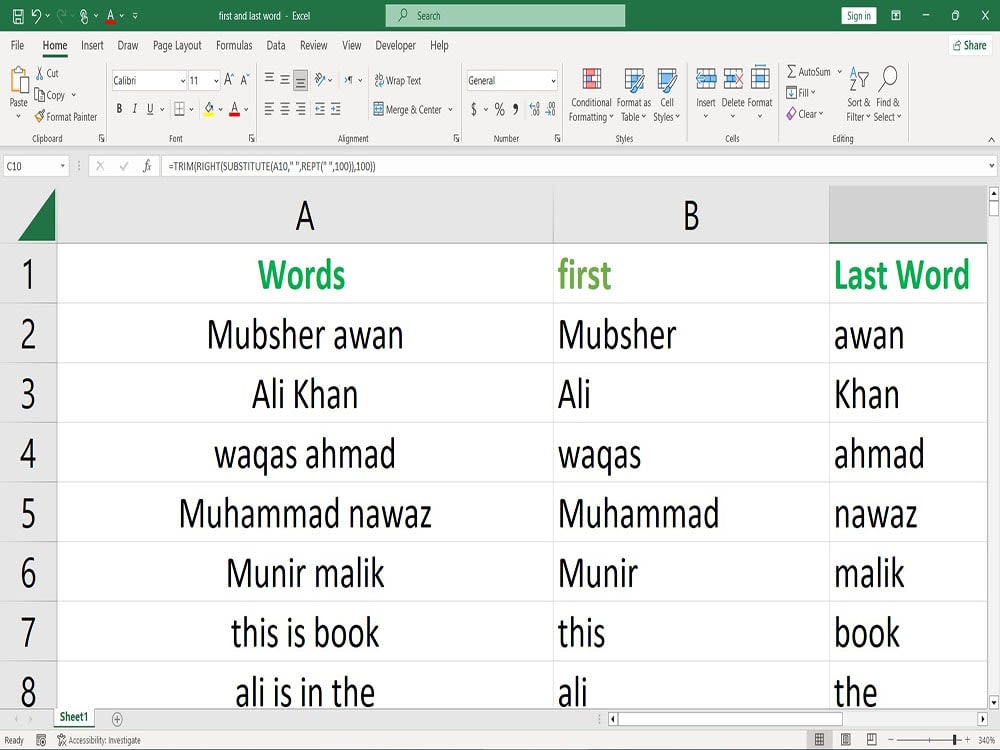
Task: Click Increase Decimal icon
Action: point(534,110)
